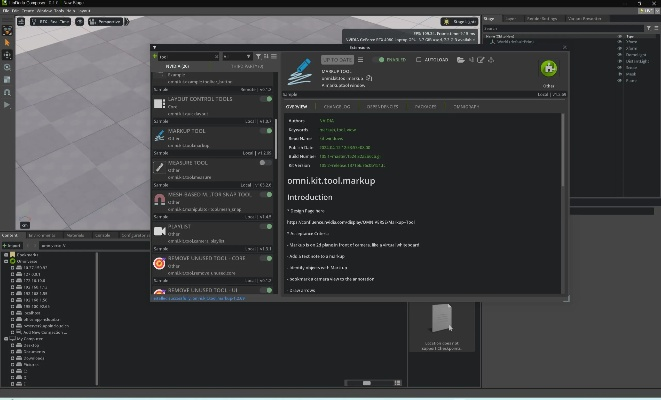Enable the Measure Tool extension toggle

point(266,163)
